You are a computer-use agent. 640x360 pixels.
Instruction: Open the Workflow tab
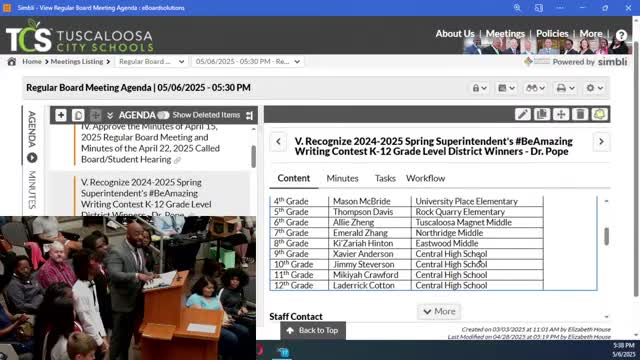(x=425, y=178)
